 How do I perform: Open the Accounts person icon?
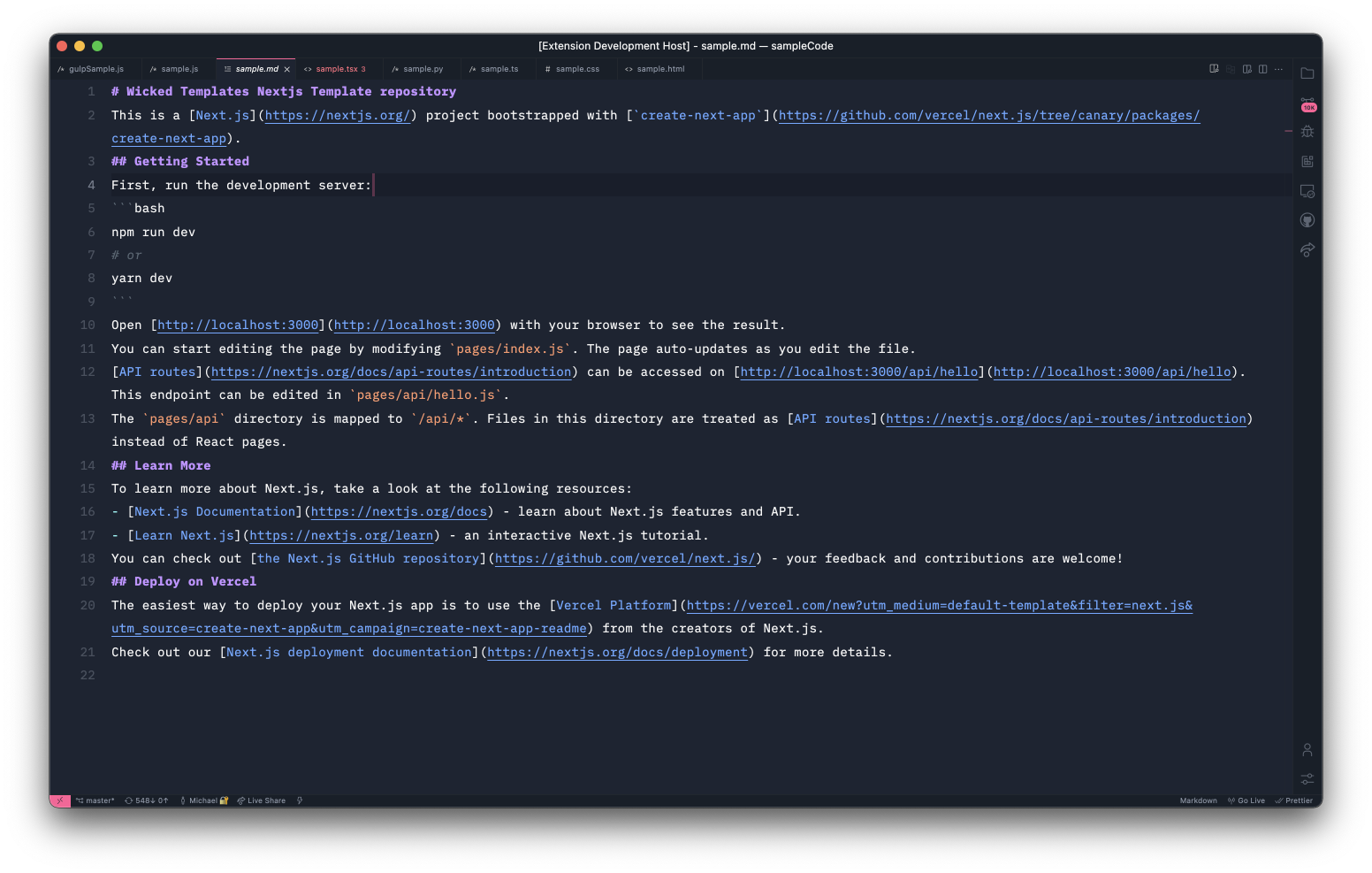point(1307,749)
